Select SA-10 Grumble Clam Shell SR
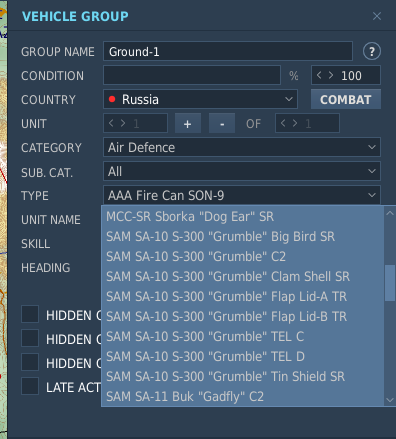The image size is (396, 439). point(243,277)
